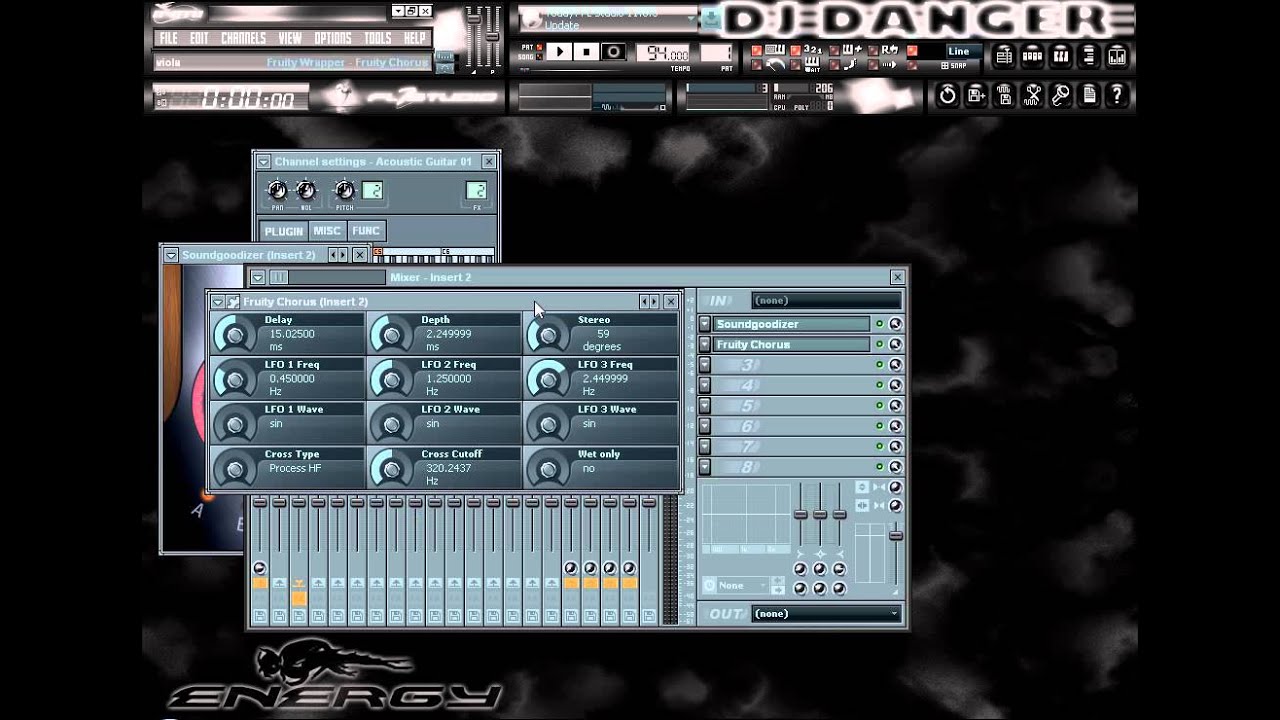The width and height of the screenshot is (1280, 720).
Task: Open the FILE menu
Action: tap(169, 38)
